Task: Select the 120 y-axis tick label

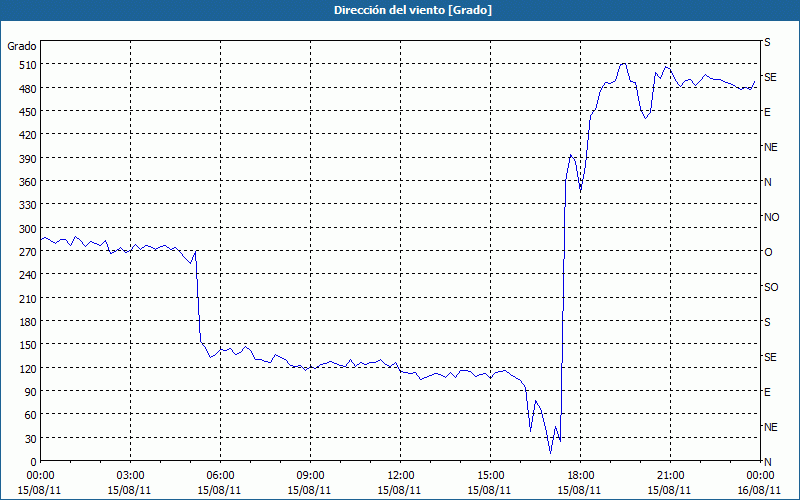Action: pyautogui.click(x=29, y=369)
